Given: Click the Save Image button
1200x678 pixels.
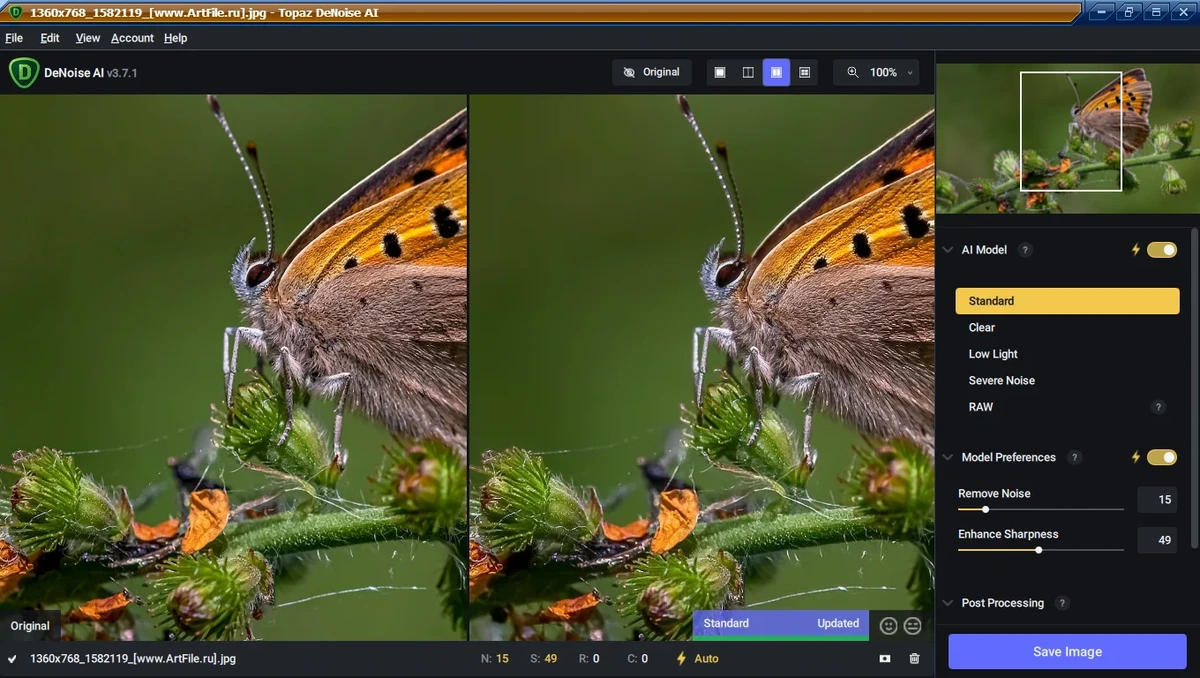Looking at the screenshot, I should tap(1067, 651).
